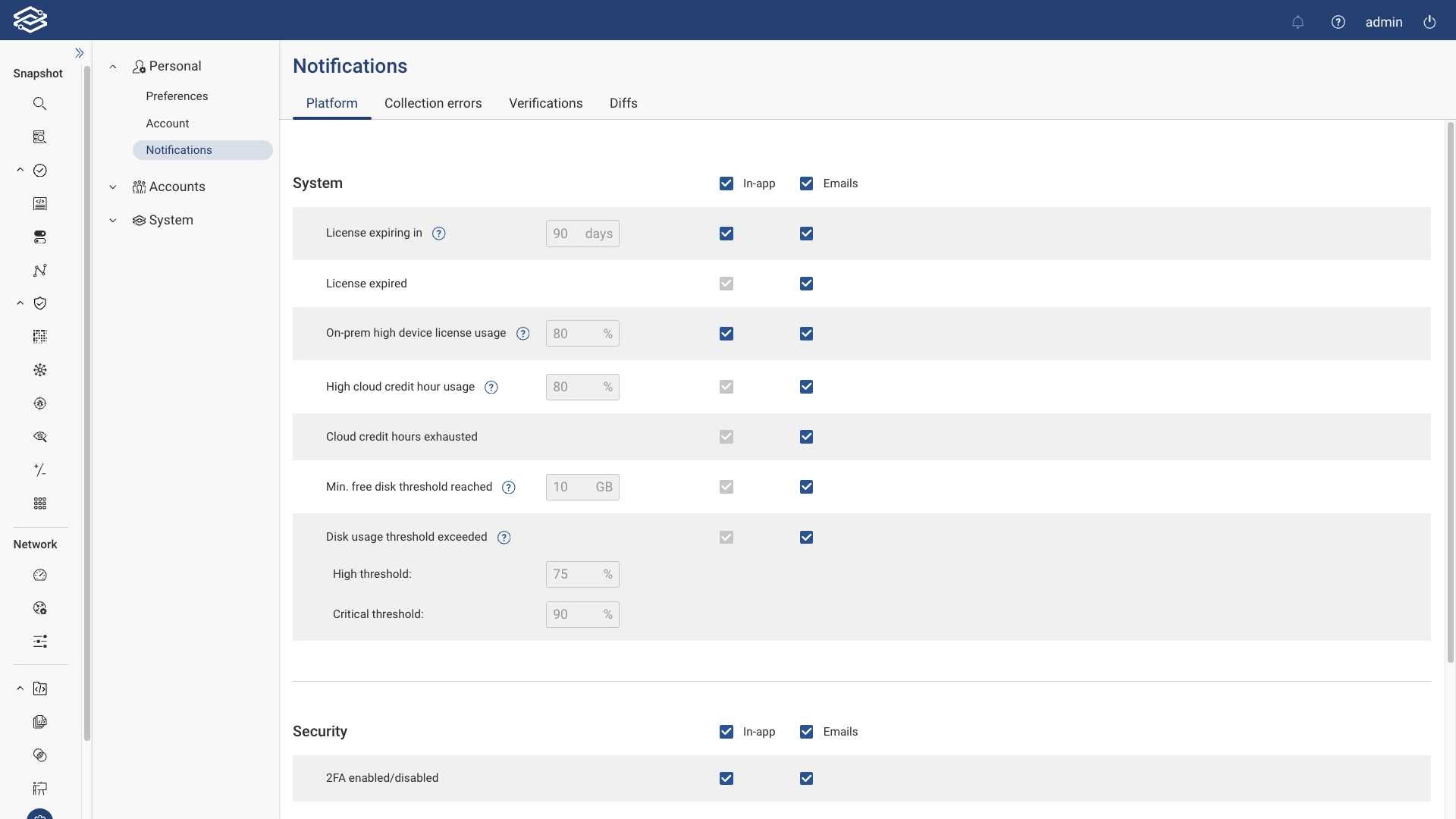This screenshot has height=819, width=1456.
Task: Disable In-app alert for 2FA enabled/disabled
Action: [726, 778]
